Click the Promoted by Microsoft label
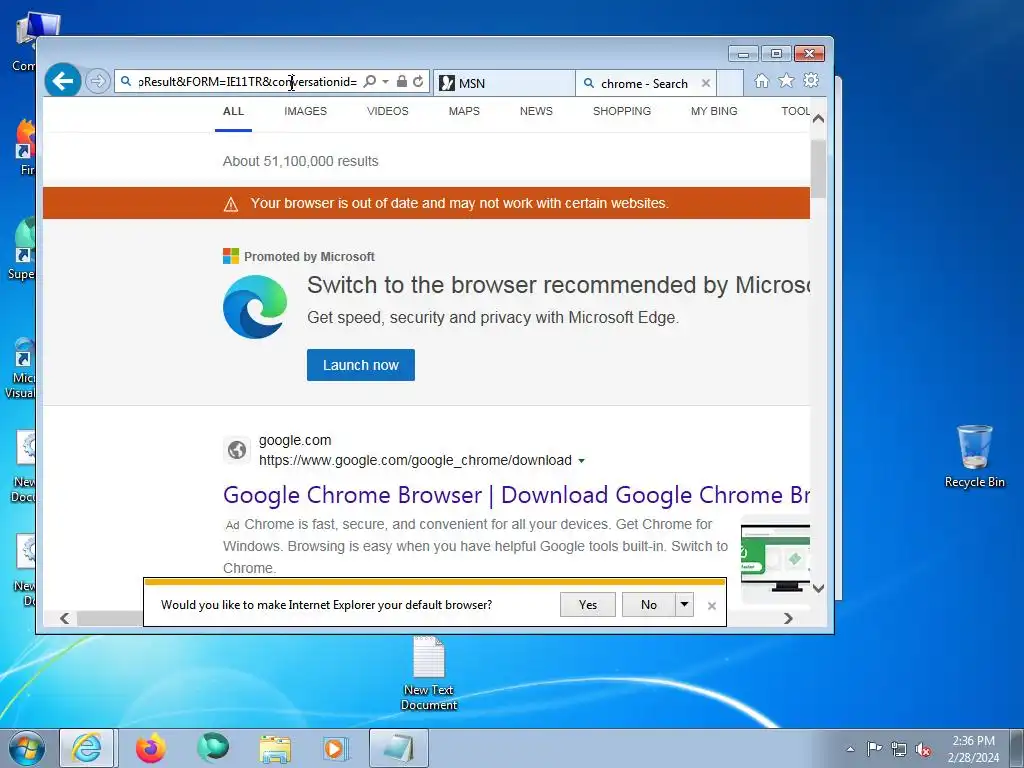Screen dimensions: 1024x768 tap(309, 257)
